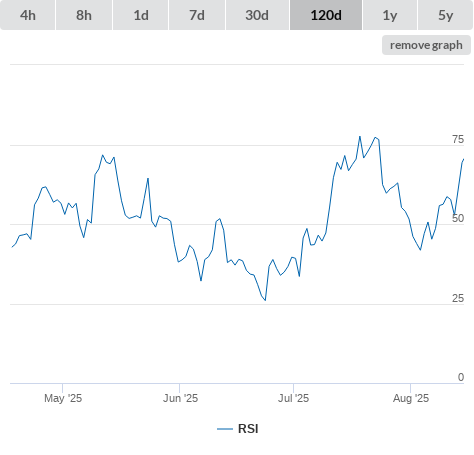Screen dimensions: 474x455
Task: Switch to the 8h time range
Action: pyautogui.click(x=84, y=15)
